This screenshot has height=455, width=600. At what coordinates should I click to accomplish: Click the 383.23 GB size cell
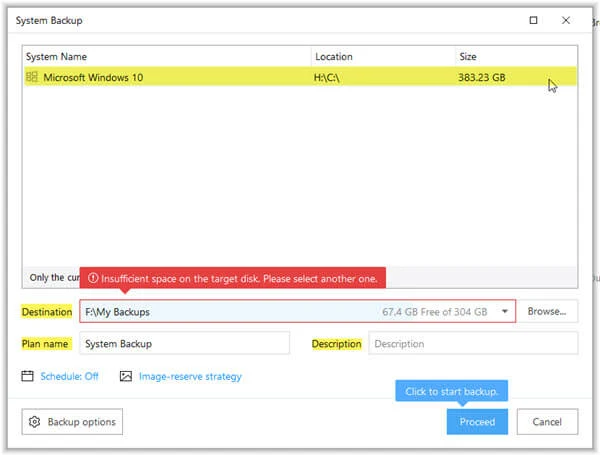click(x=481, y=77)
